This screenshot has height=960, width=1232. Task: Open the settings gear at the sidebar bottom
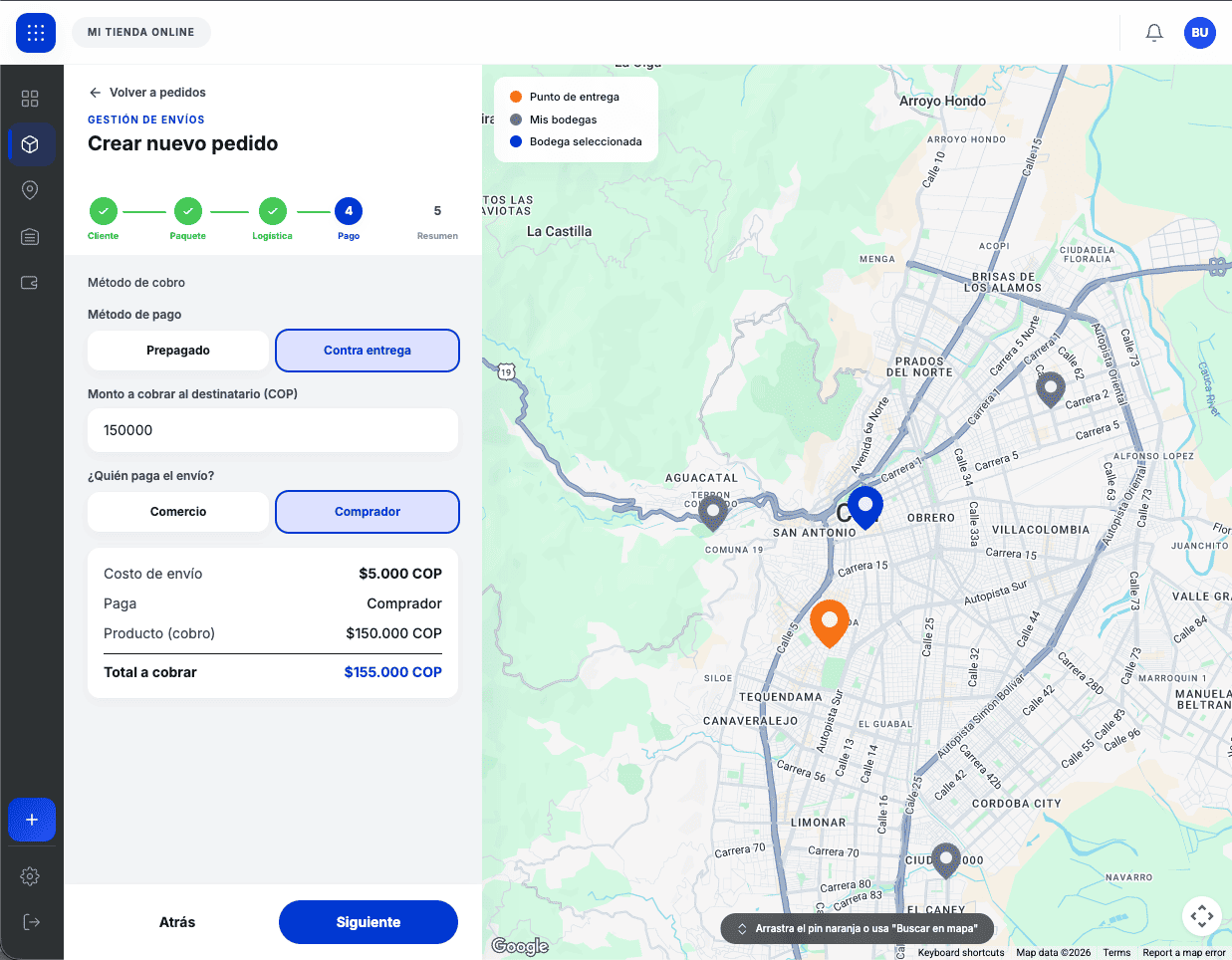coord(30,876)
